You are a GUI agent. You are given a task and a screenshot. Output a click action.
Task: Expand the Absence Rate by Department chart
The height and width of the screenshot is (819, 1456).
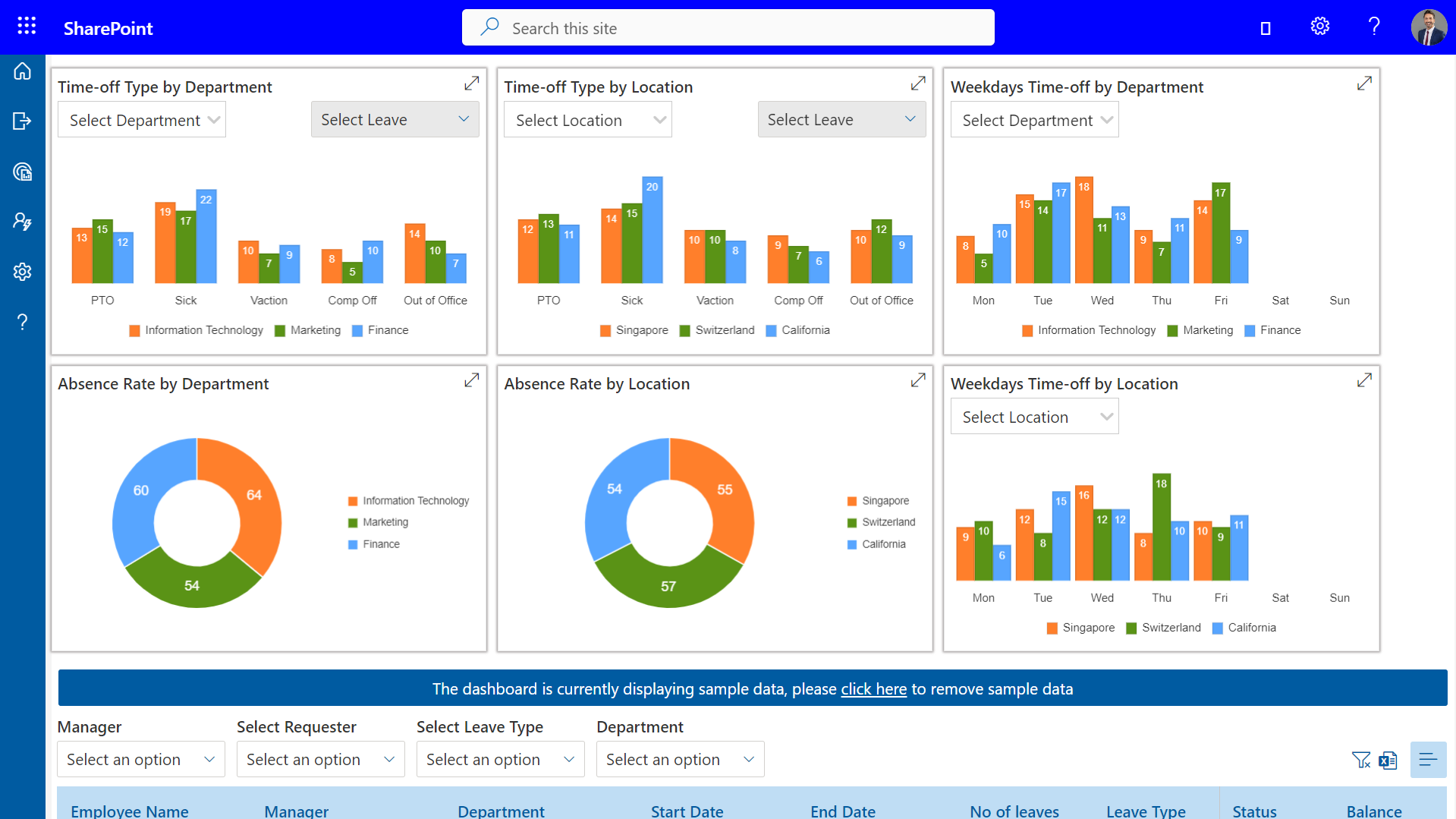tap(471, 380)
